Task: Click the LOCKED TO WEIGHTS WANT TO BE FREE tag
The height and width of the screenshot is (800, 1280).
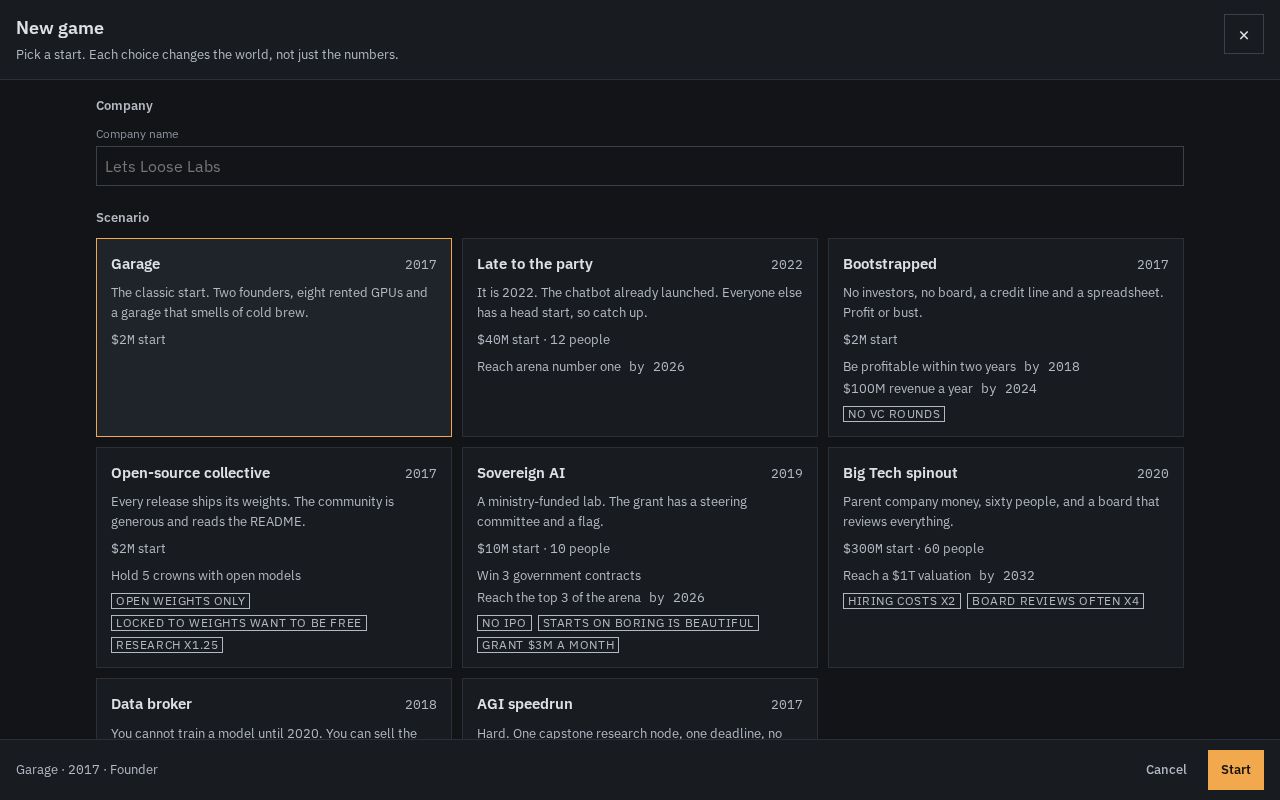Action: pyautogui.click(x=239, y=623)
